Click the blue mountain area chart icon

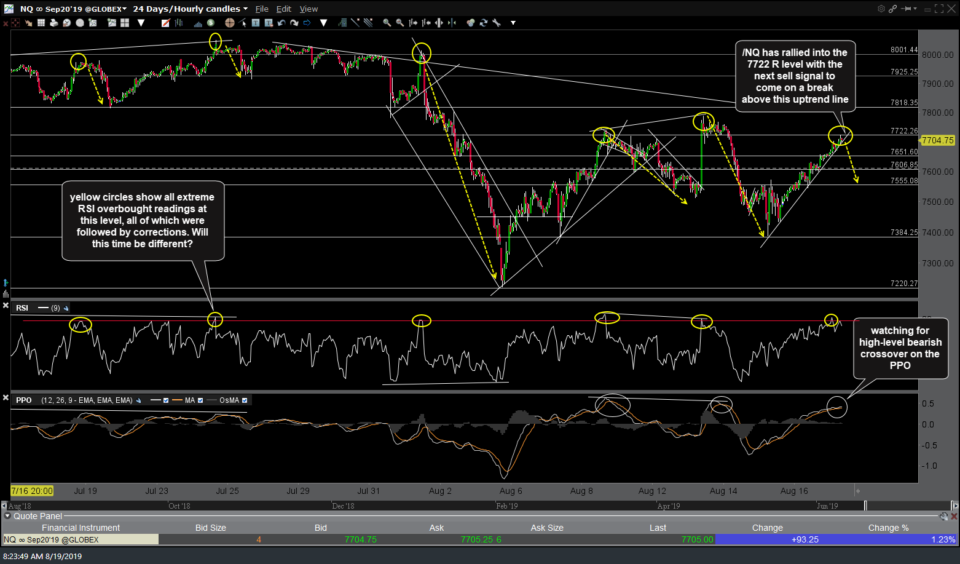[x=198, y=23]
